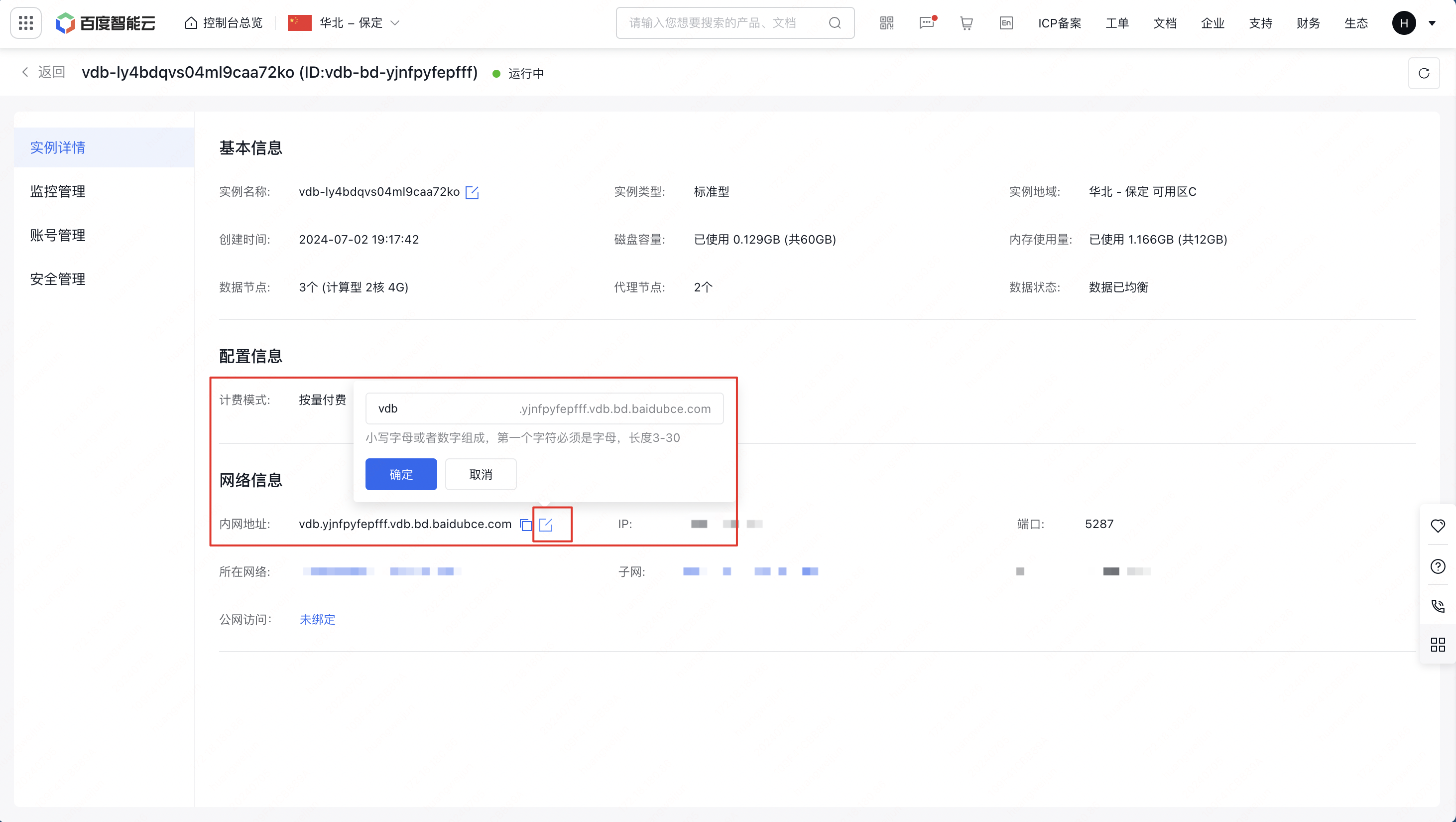1456x822 pixels.
Task: Go back with the 返回 link
Action: click(x=44, y=72)
